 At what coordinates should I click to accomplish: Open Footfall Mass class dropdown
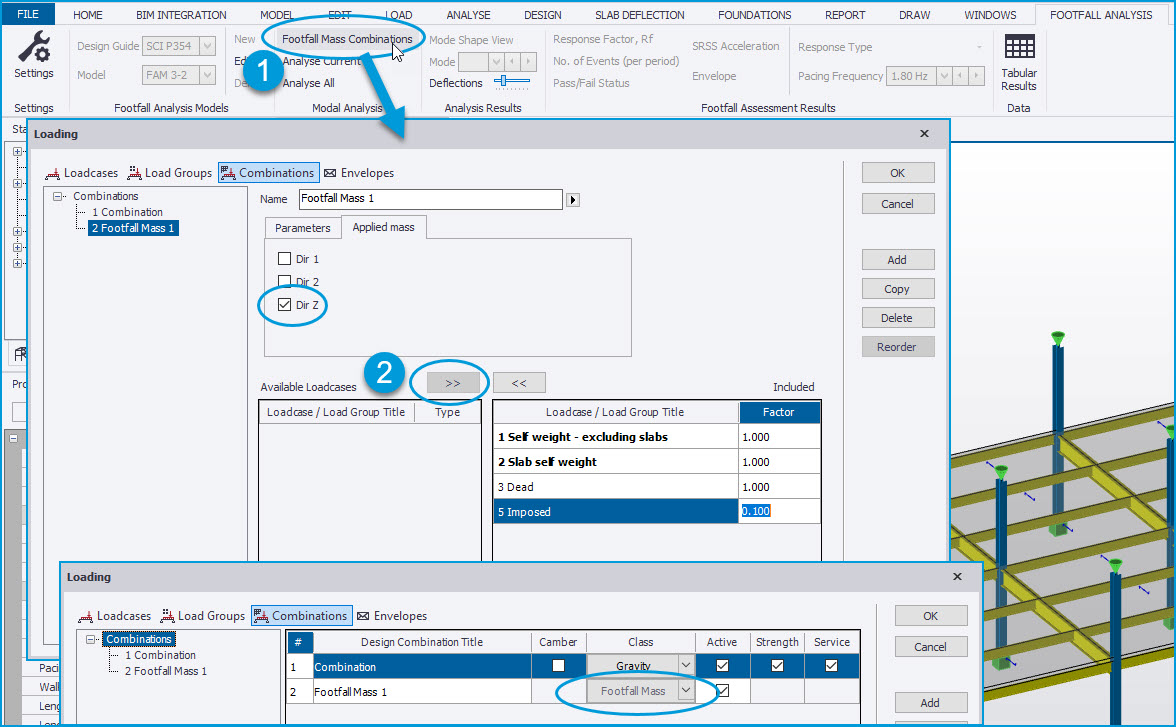click(685, 691)
